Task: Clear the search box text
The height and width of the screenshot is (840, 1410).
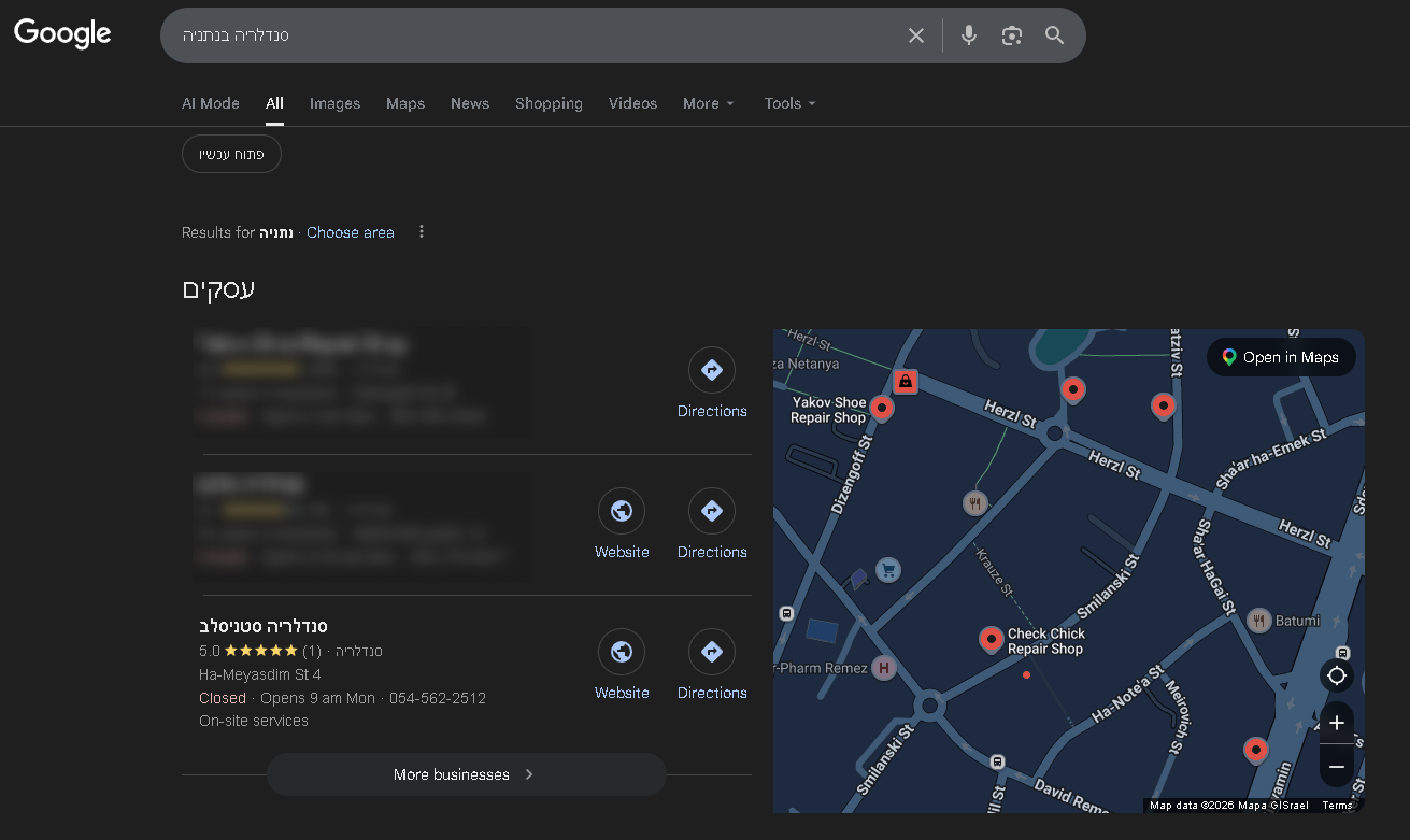Action: 915,35
